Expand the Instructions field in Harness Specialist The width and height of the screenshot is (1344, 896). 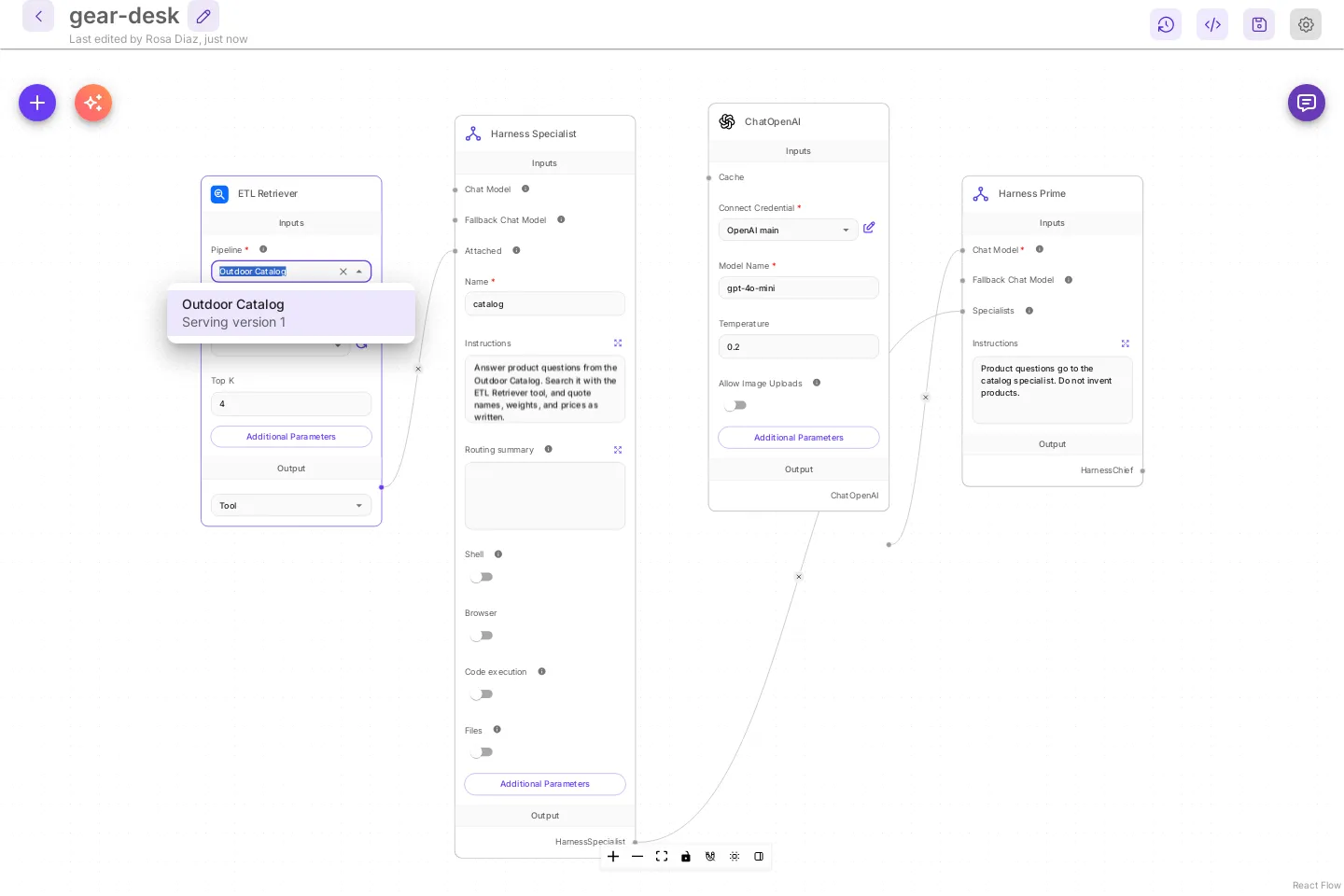tap(618, 343)
